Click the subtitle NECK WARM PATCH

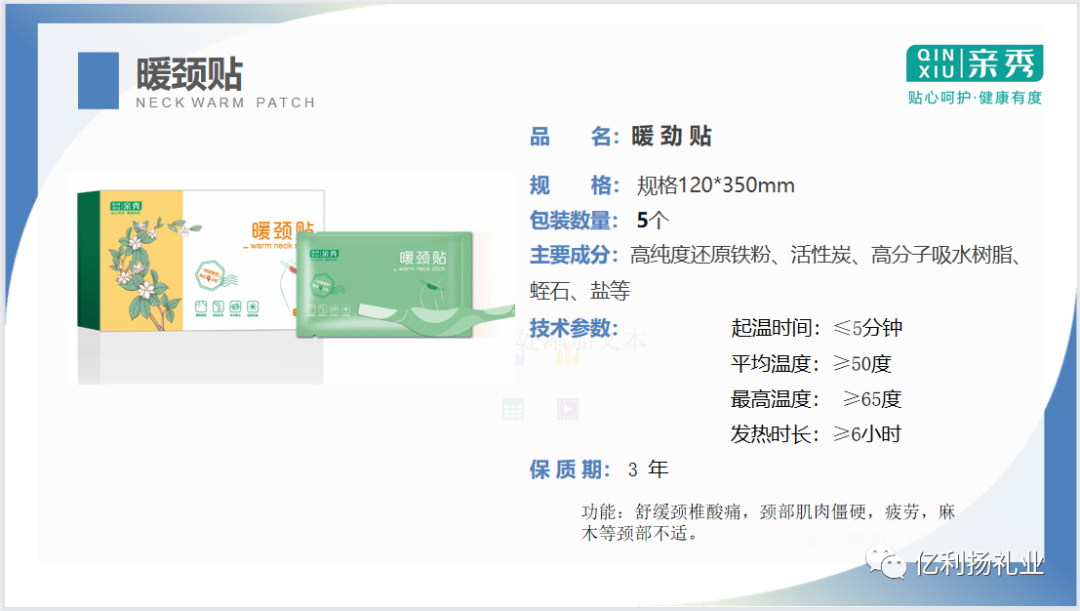(x=225, y=103)
